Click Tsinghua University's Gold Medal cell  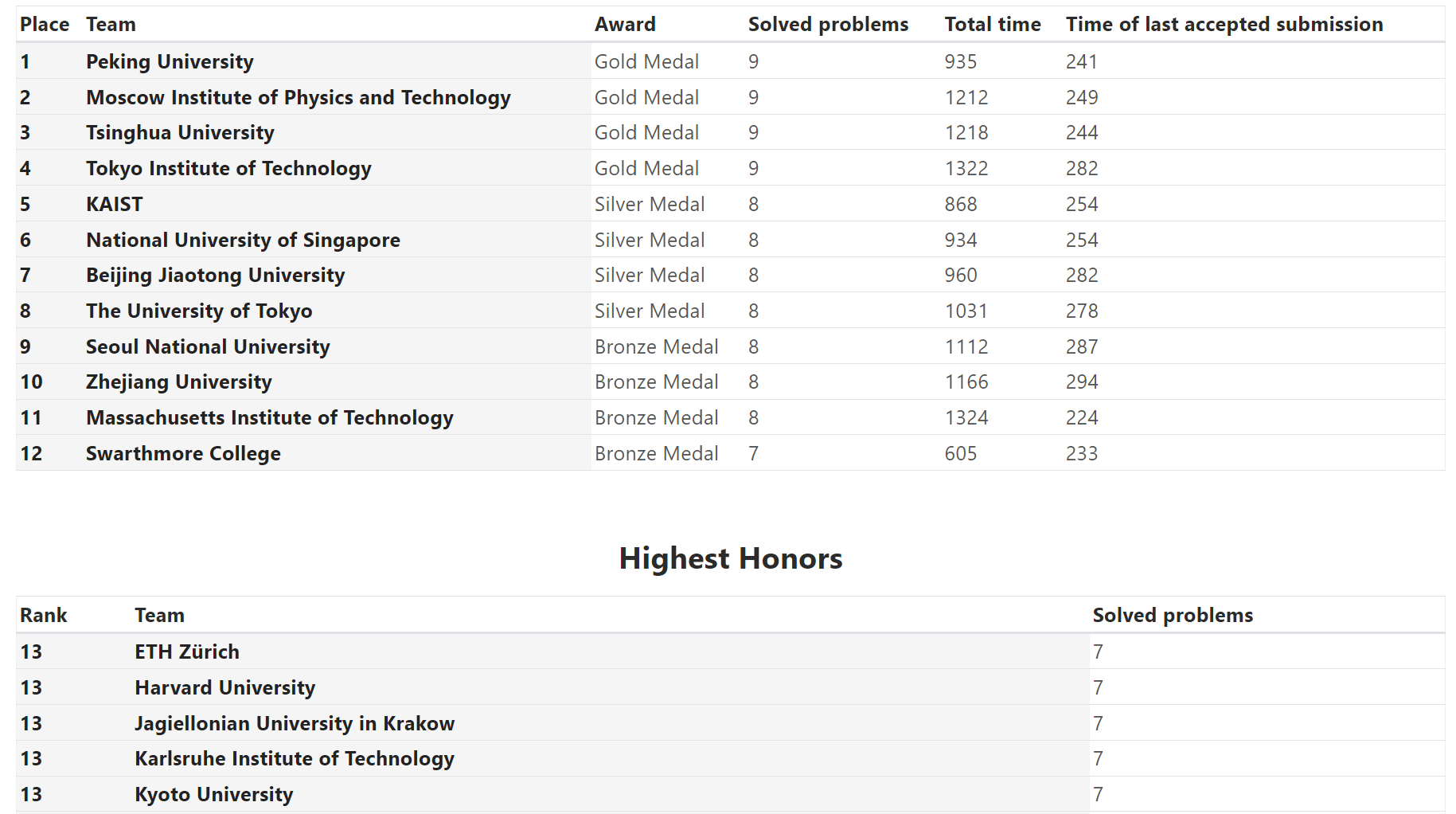tap(646, 133)
